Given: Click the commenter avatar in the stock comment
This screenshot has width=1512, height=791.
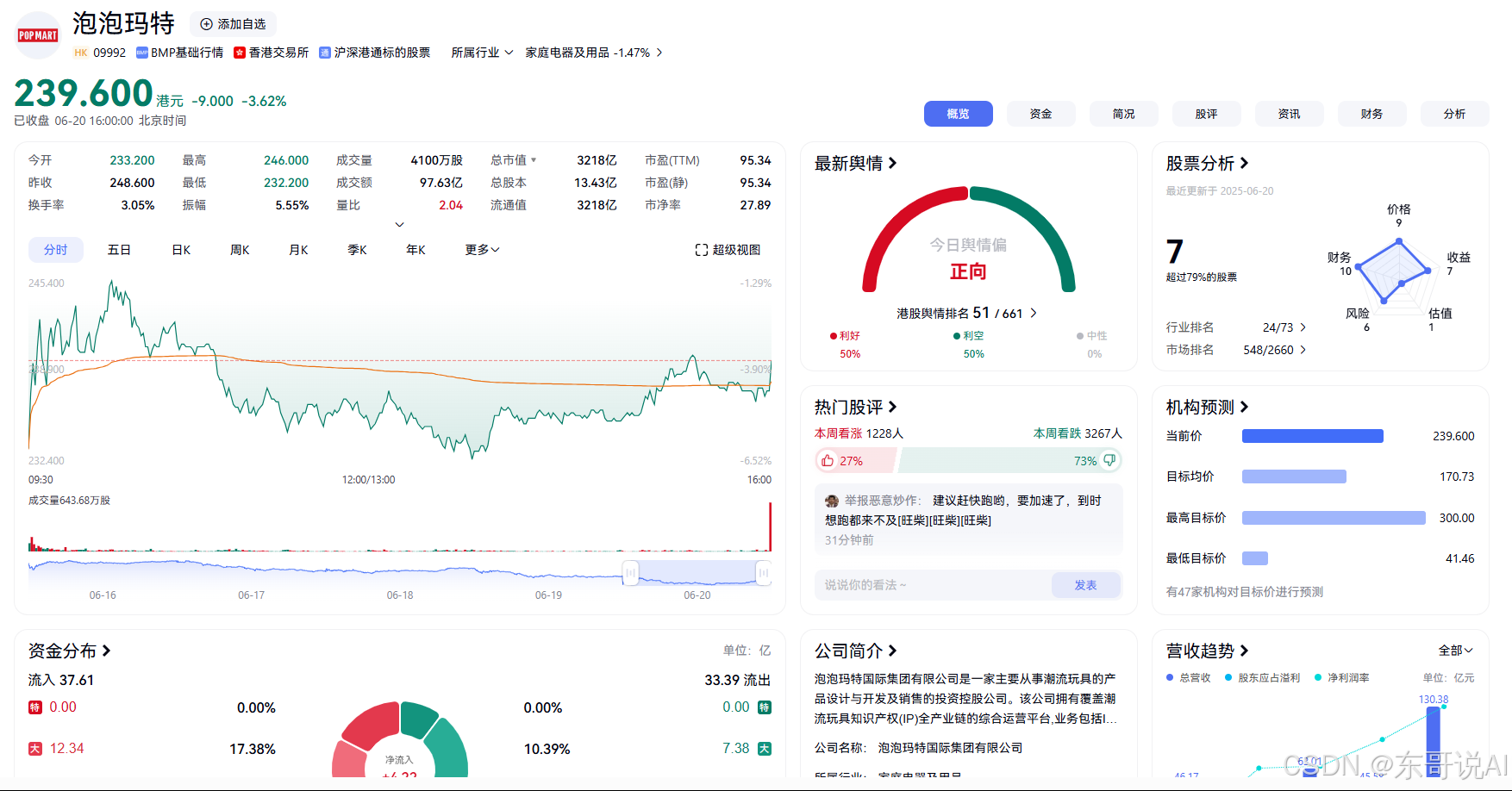Looking at the screenshot, I should click(x=832, y=501).
